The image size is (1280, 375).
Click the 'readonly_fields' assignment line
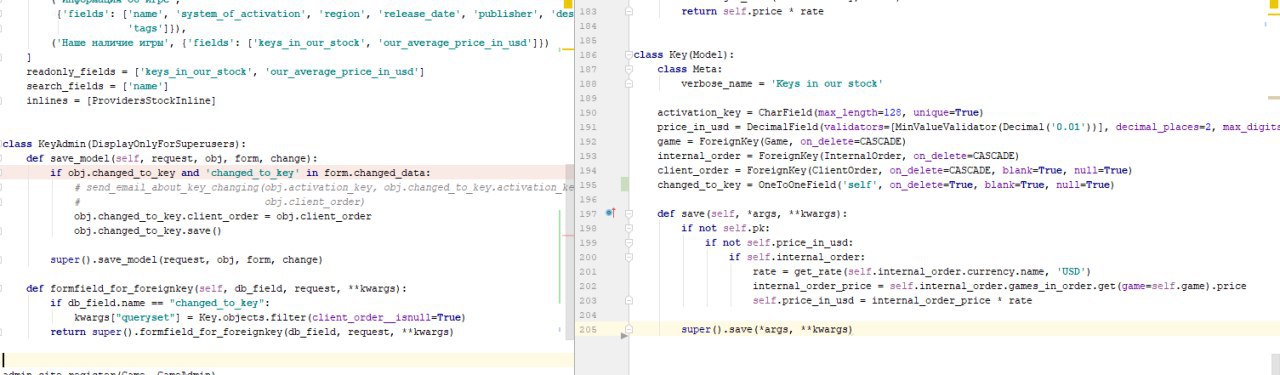click(225, 72)
